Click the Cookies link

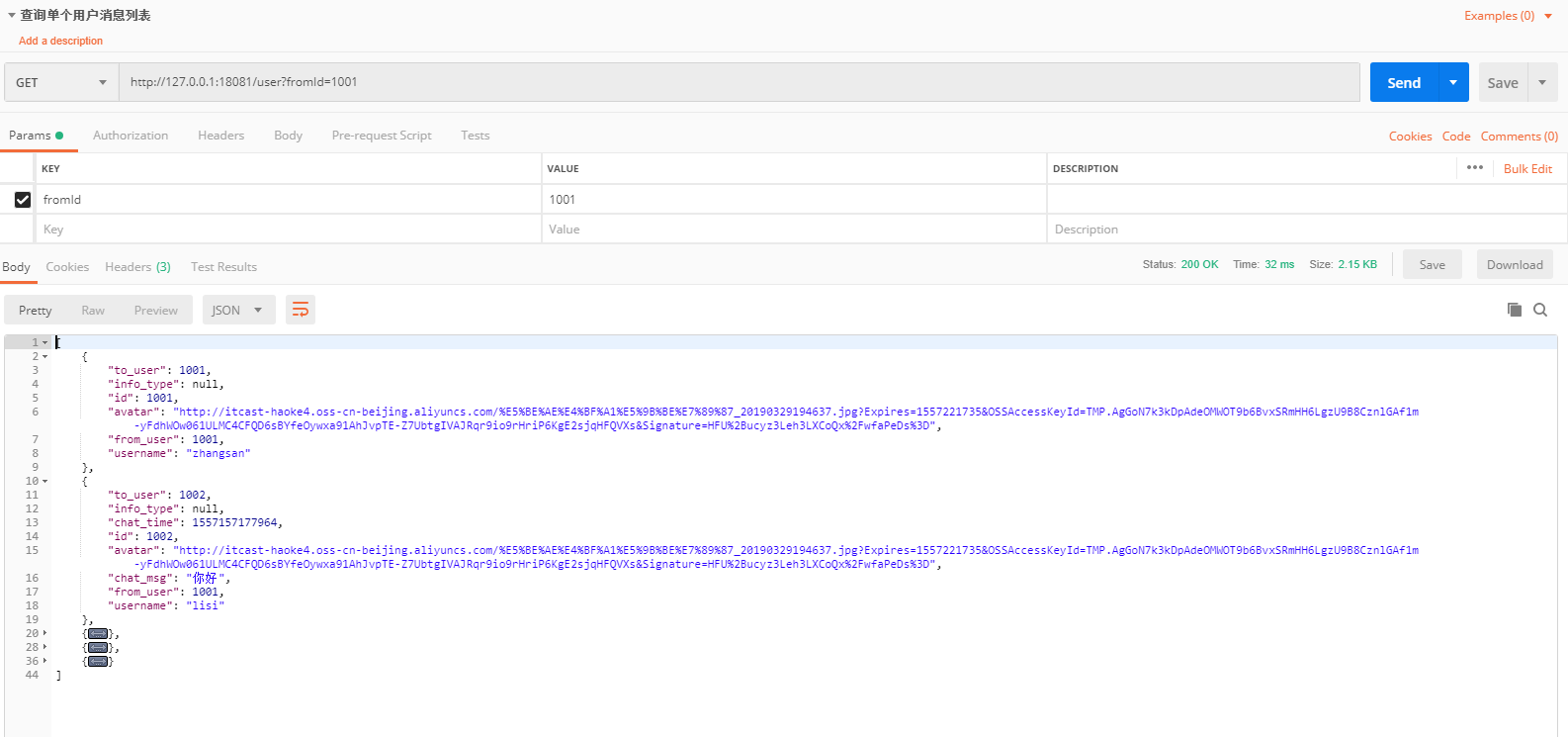pos(1410,137)
